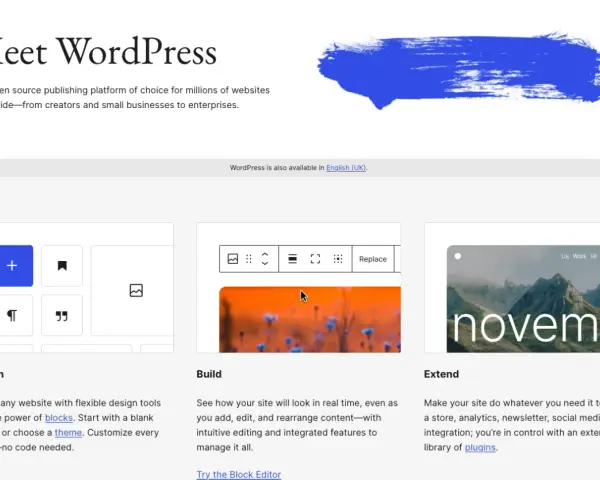Open the plugins link
This screenshot has height=480, width=600.
pos(480,447)
